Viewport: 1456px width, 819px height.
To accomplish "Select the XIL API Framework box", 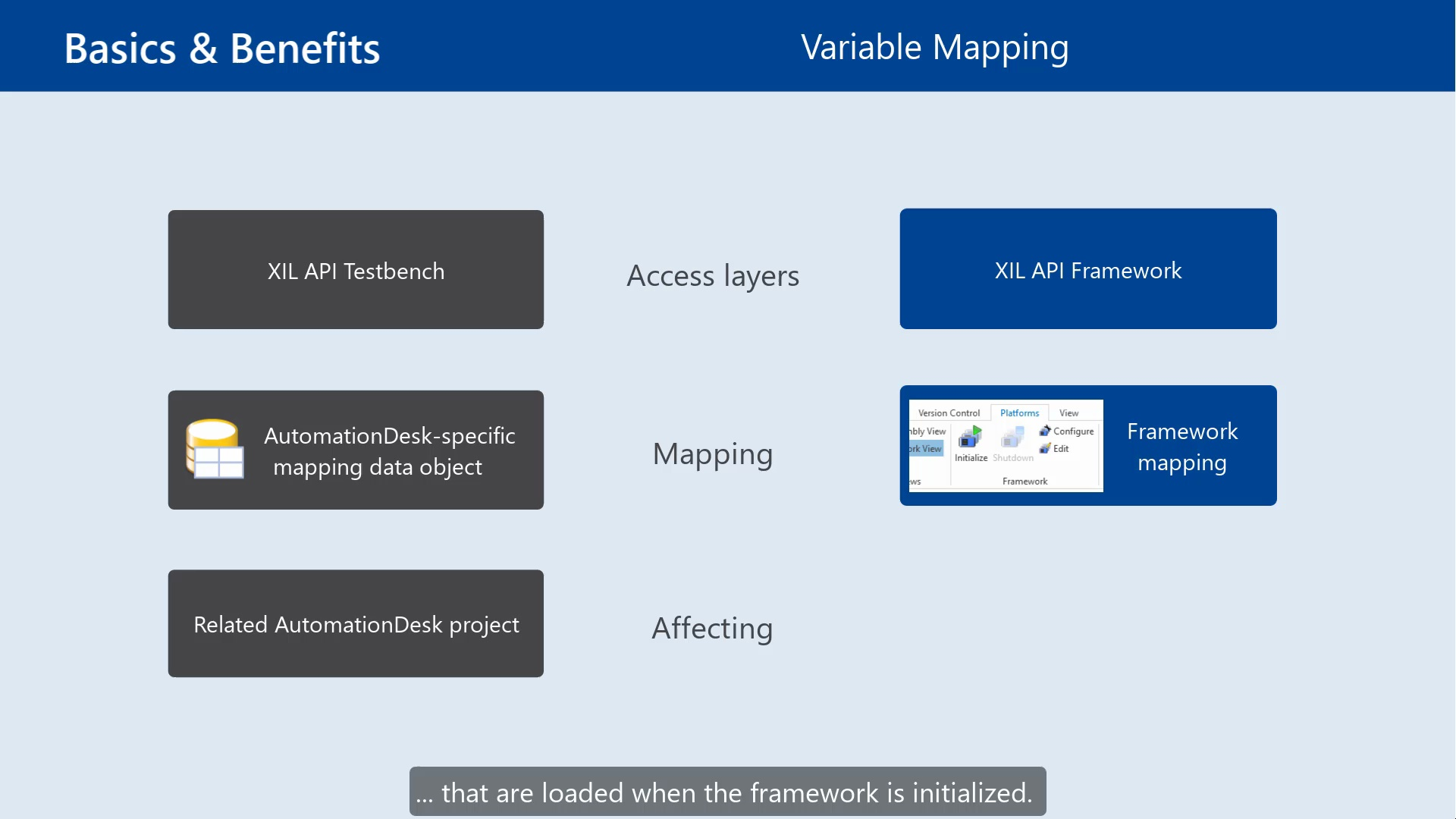I will [1088, 268].
